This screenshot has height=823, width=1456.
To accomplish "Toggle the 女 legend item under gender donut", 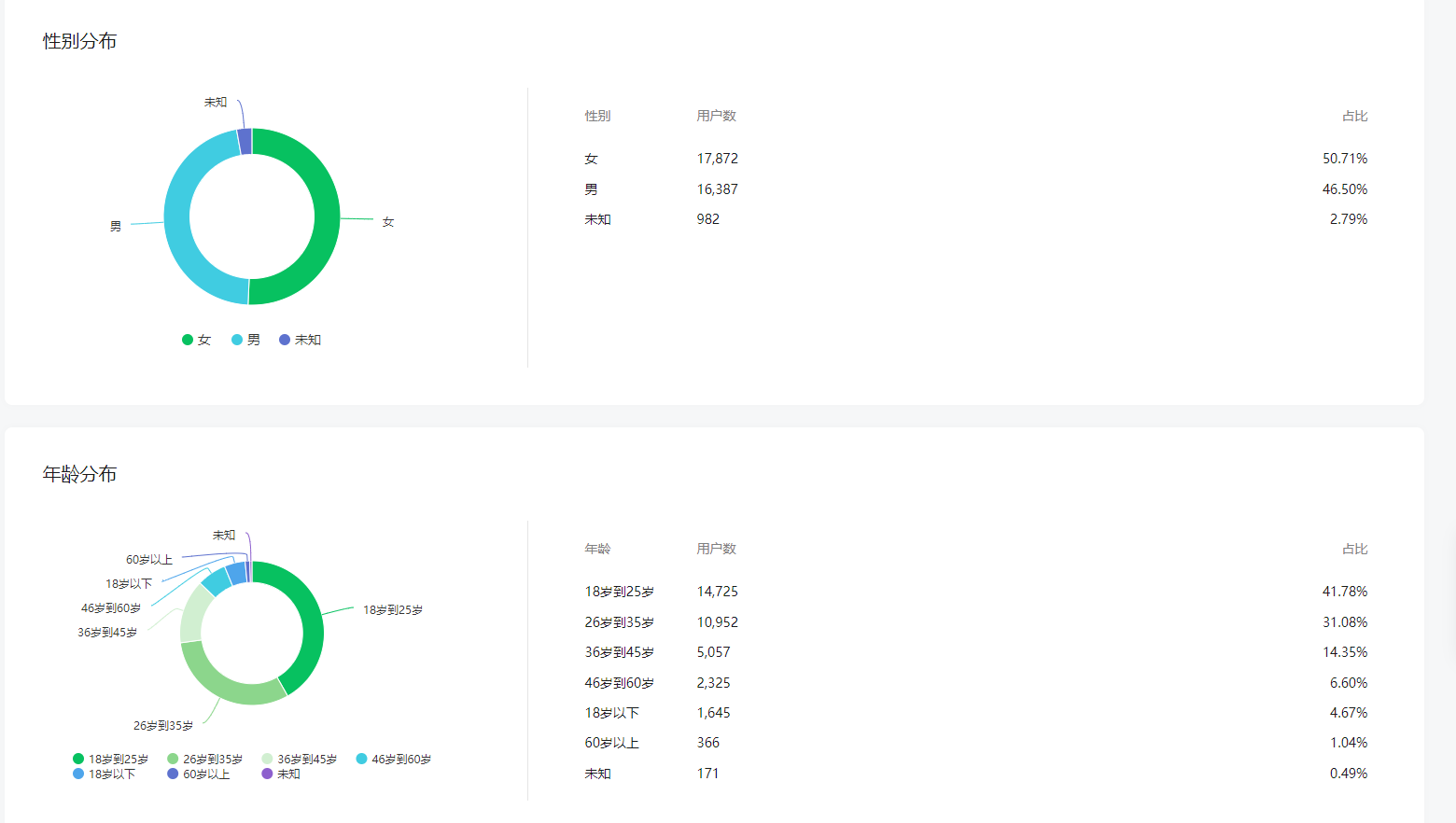I will pyautogui.click(x=197, y=340).
